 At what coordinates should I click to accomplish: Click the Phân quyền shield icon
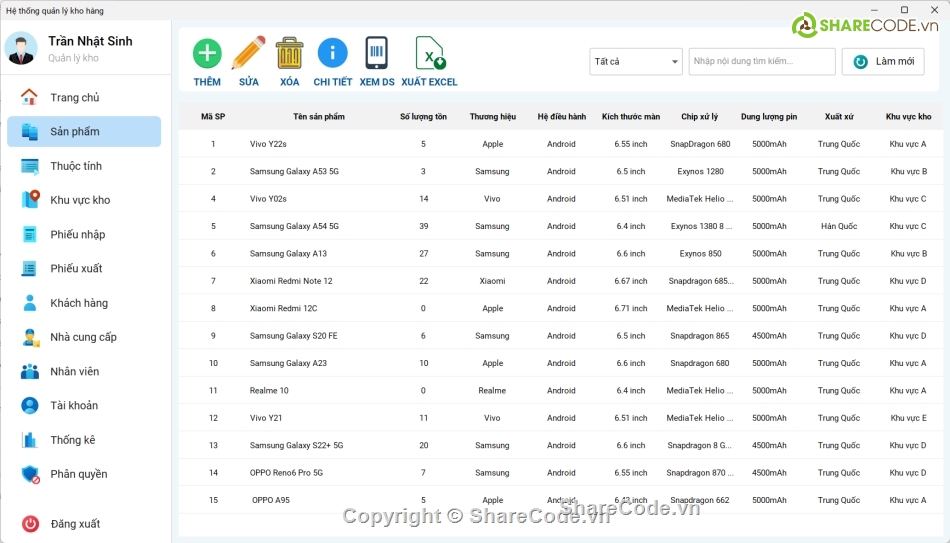click(x=30, y=475)
